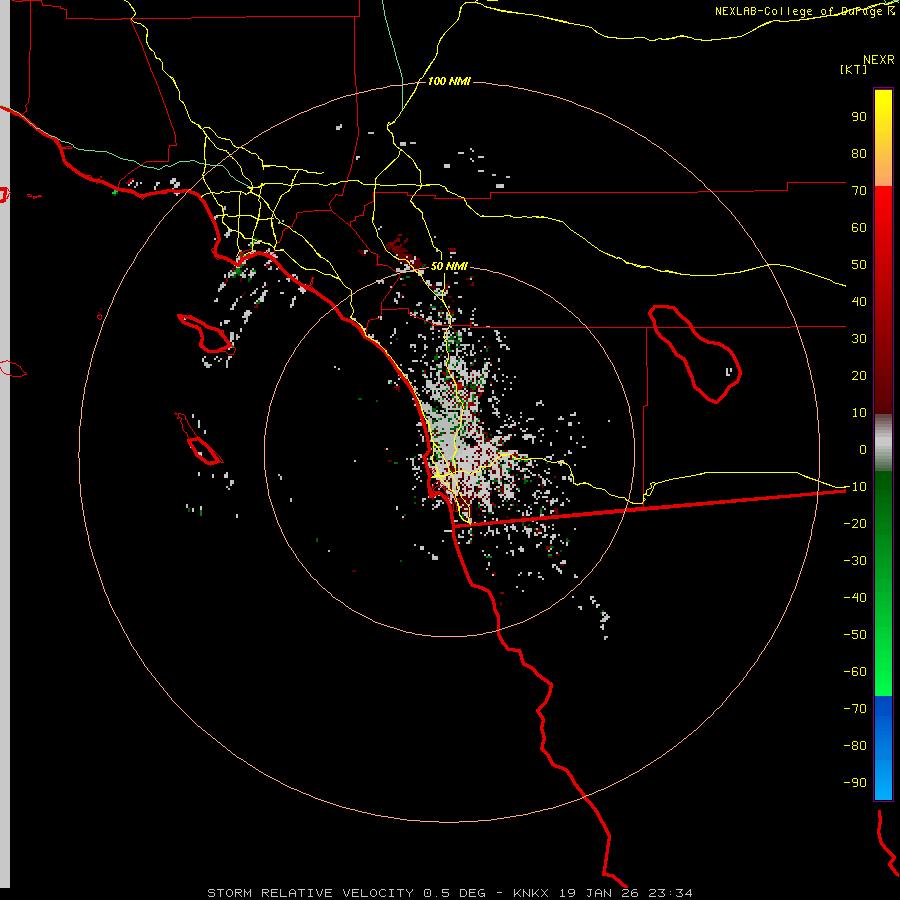900x900 pixels.
Task: Click the -40 knot scale label
Action: click(855, 598)
